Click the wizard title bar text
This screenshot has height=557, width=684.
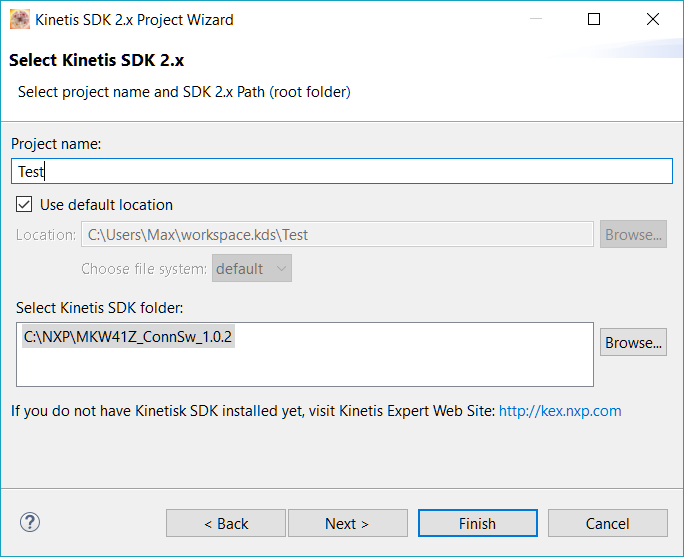coord(134,19)
